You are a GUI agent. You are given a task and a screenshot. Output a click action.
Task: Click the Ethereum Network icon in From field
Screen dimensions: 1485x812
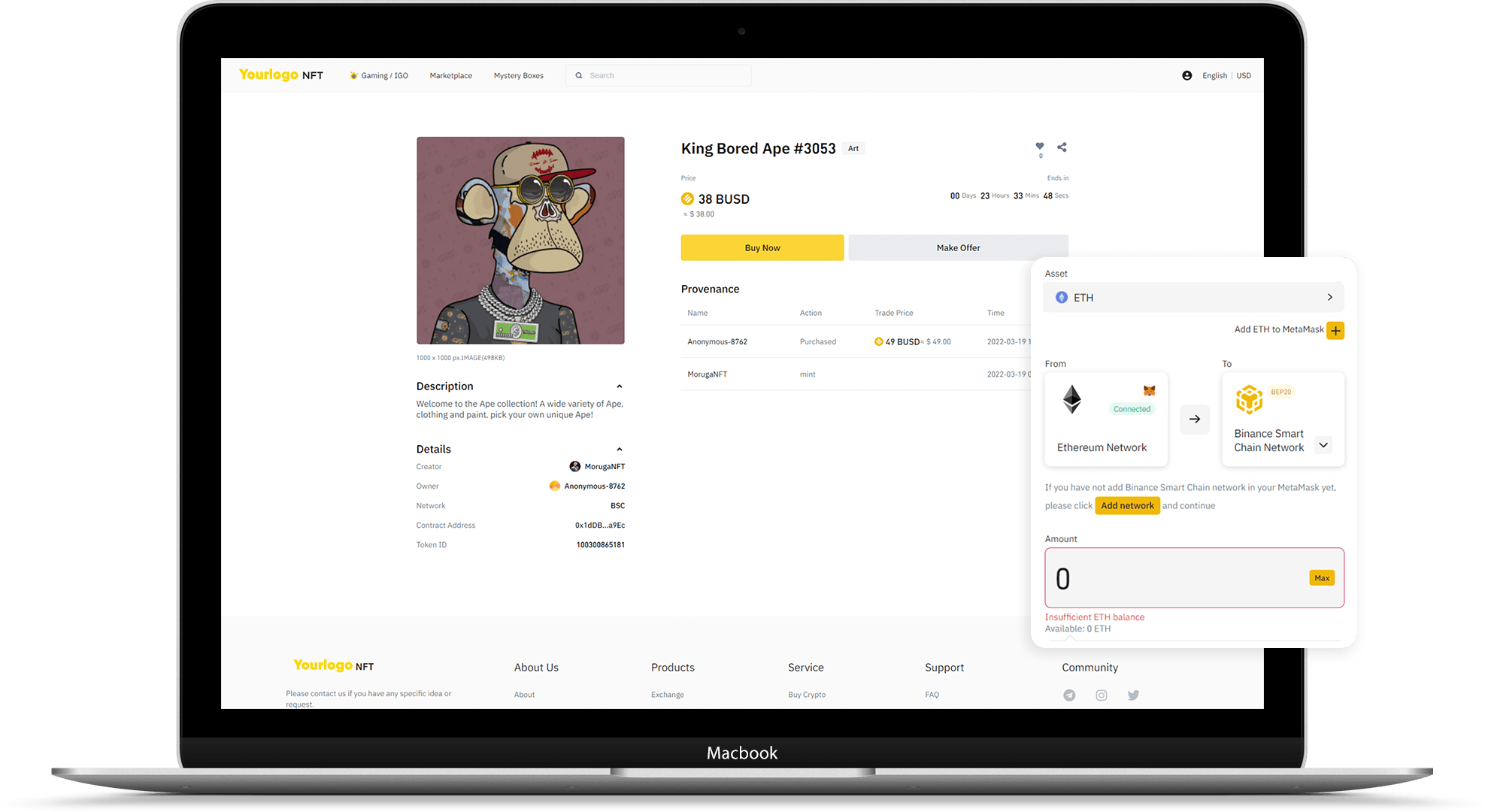pos(1074,399)
